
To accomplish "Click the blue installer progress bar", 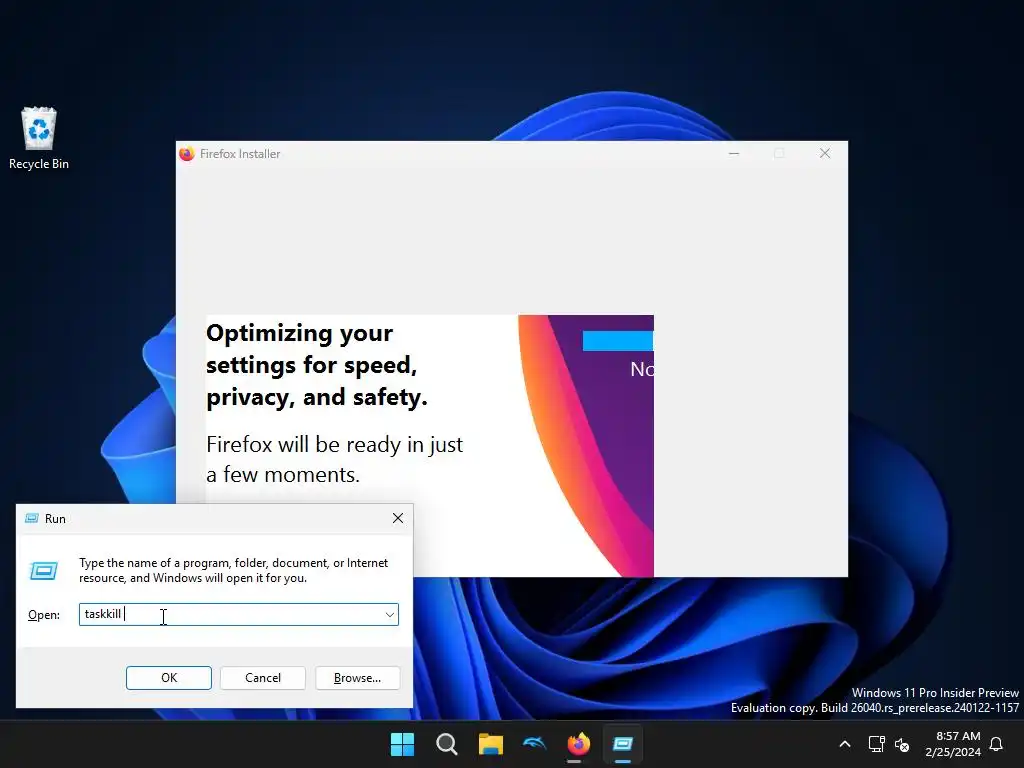I will pos(618,341).
